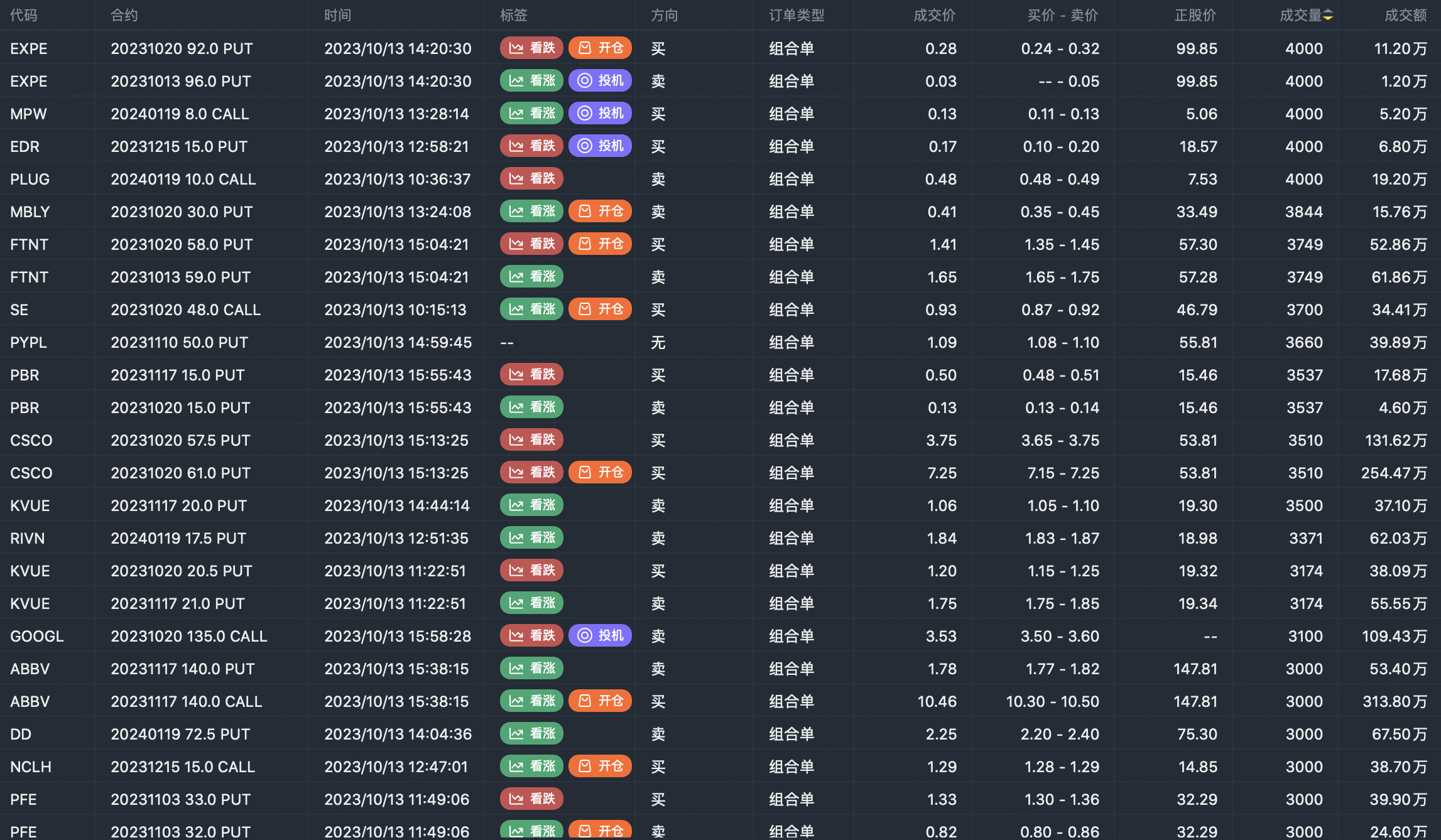The width and height of the screenshot is (1441, 840).
Task: Click the 131.62万 turnover value
Action: (1396, 440)
